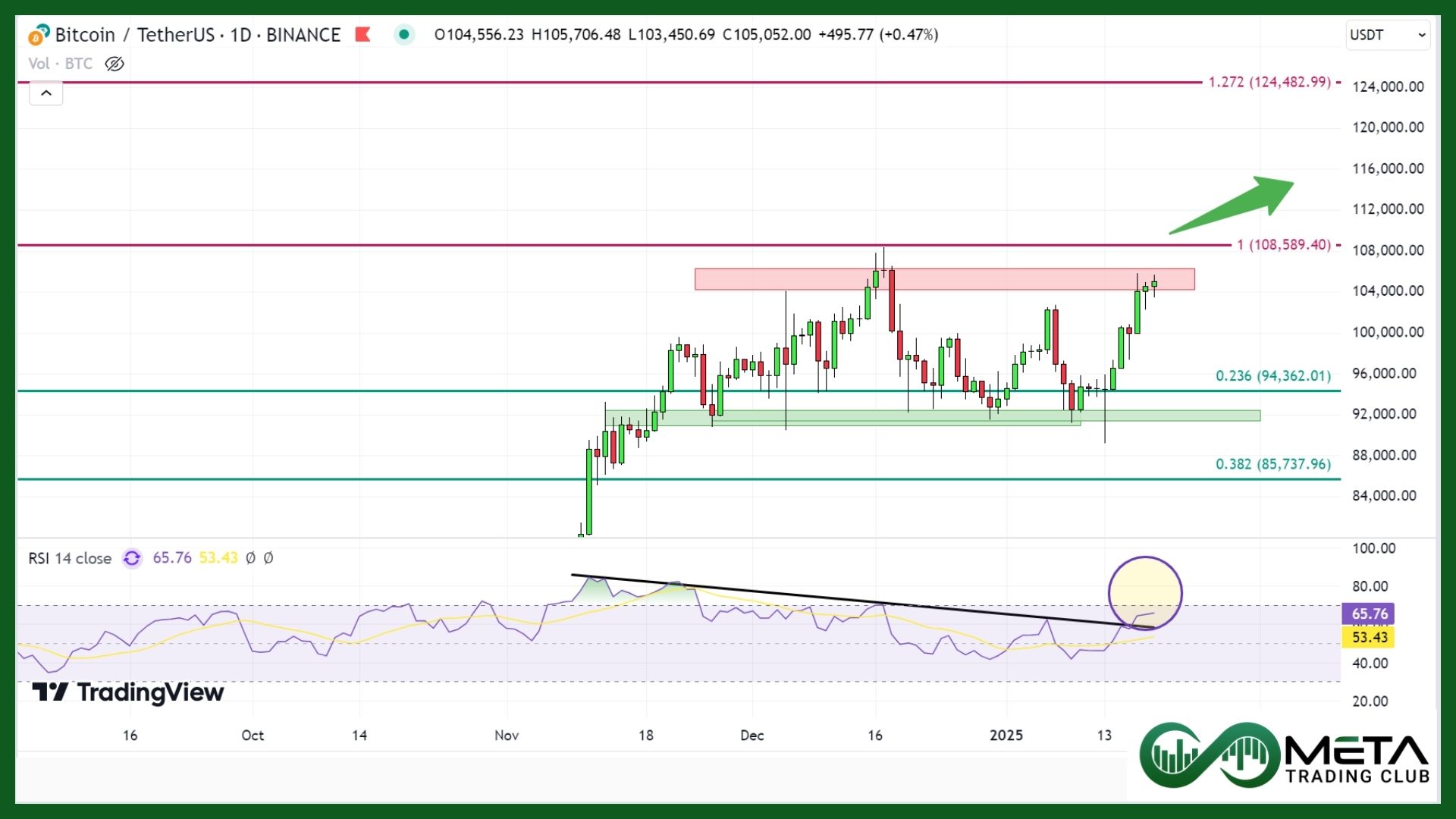Open the USDT currency dropdown
Viewport: 1456px width, 819px height.
[1388, 35]
